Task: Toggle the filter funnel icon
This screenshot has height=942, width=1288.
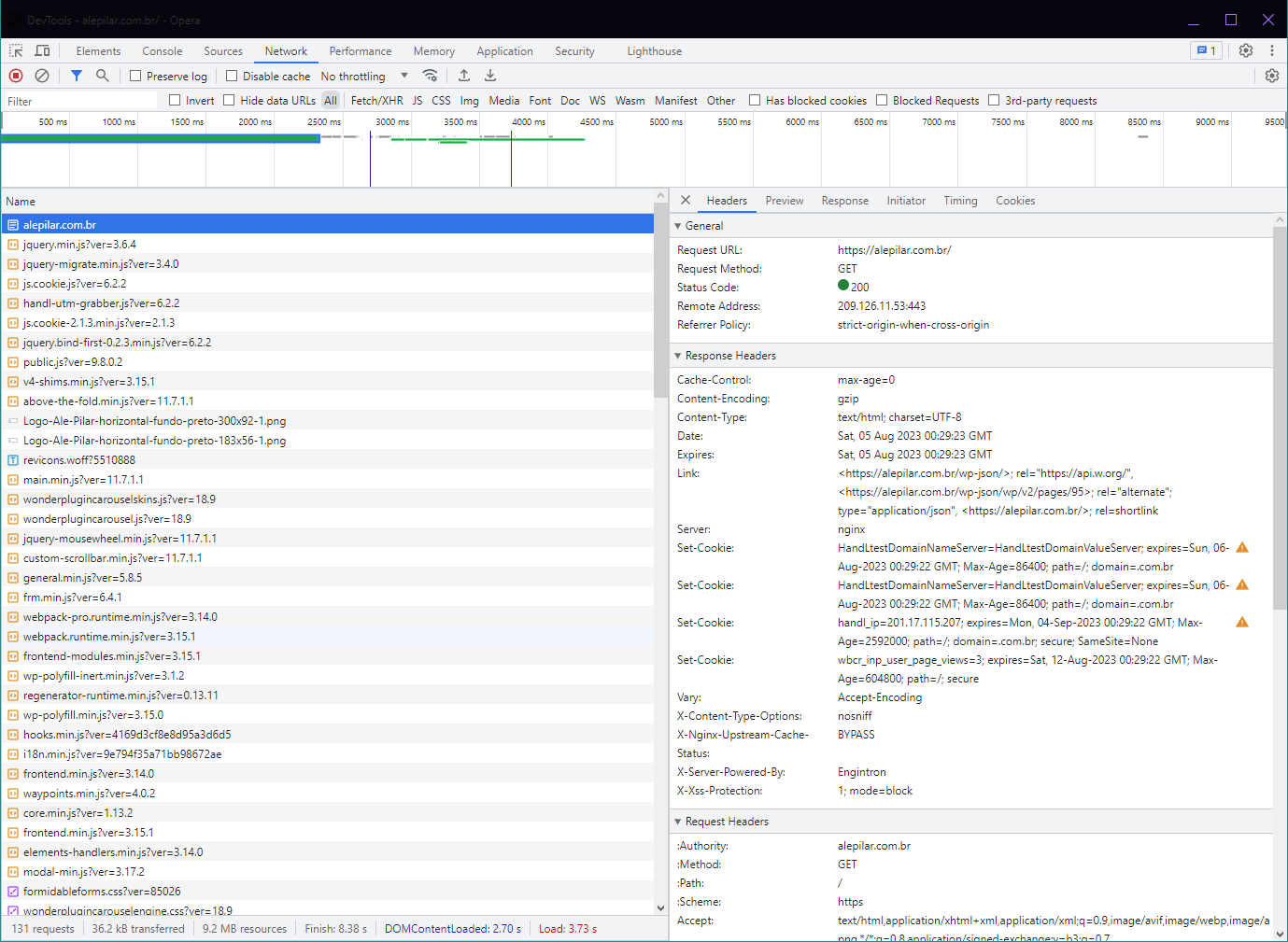Action: pyautogui.click(x=77, y=76)
